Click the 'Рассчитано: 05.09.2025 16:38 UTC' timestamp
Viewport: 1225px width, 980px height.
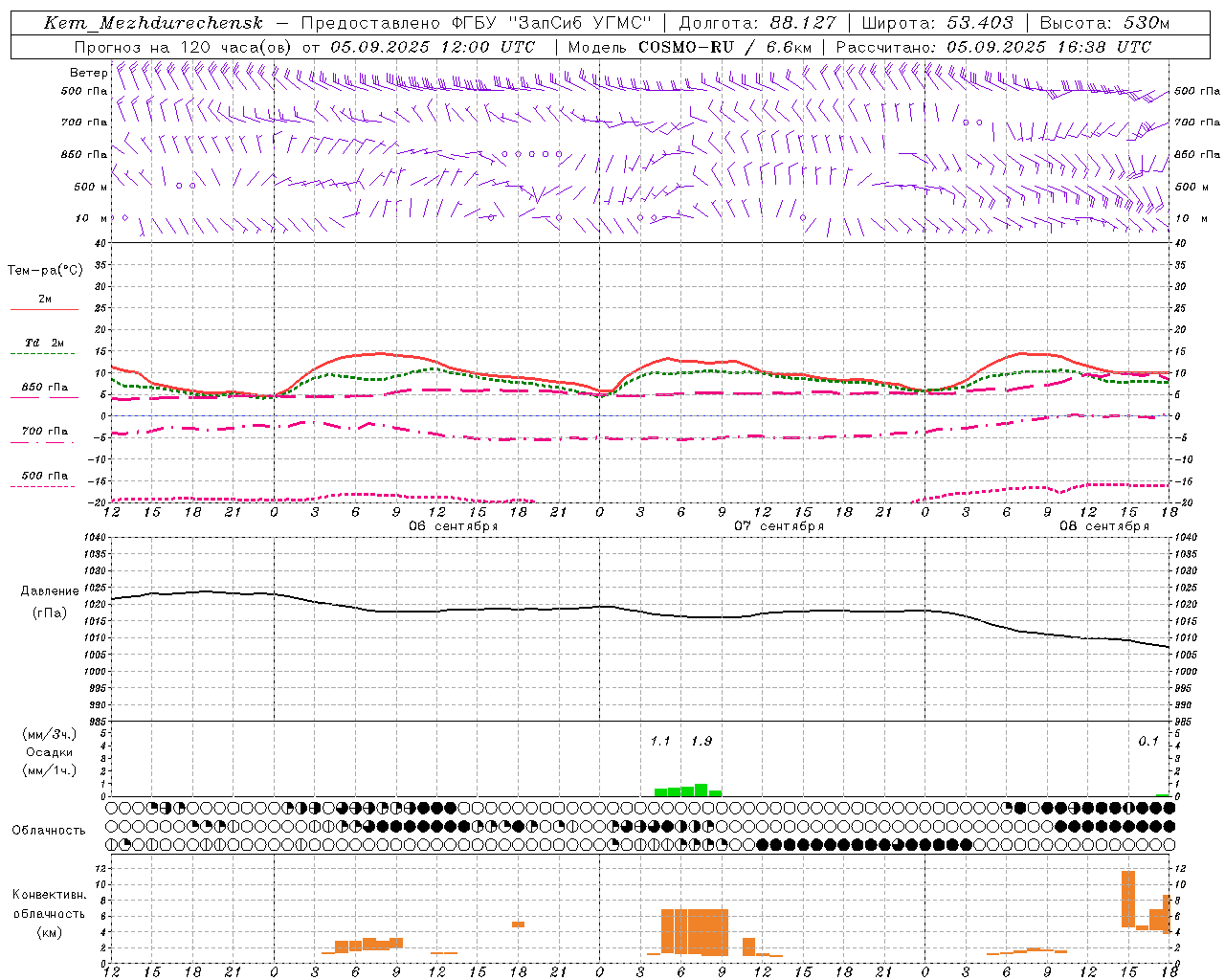click(993, 47)
